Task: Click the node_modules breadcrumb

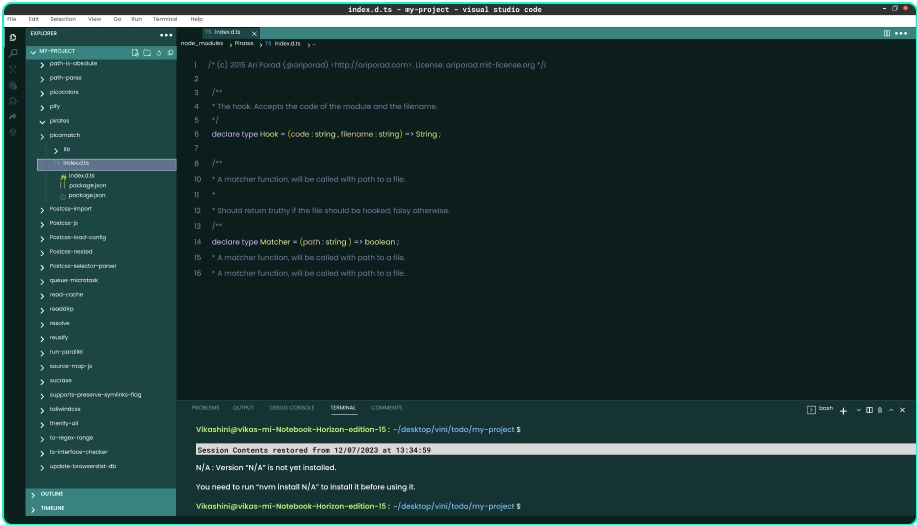Action: 202,44
